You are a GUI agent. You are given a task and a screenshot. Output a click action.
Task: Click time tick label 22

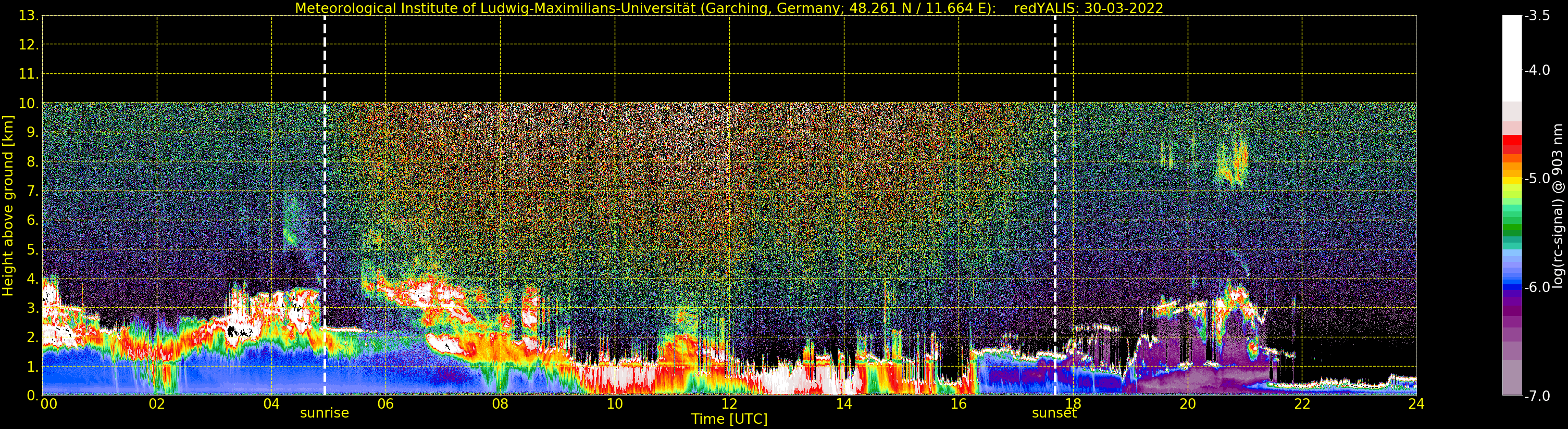(1302, 404)
